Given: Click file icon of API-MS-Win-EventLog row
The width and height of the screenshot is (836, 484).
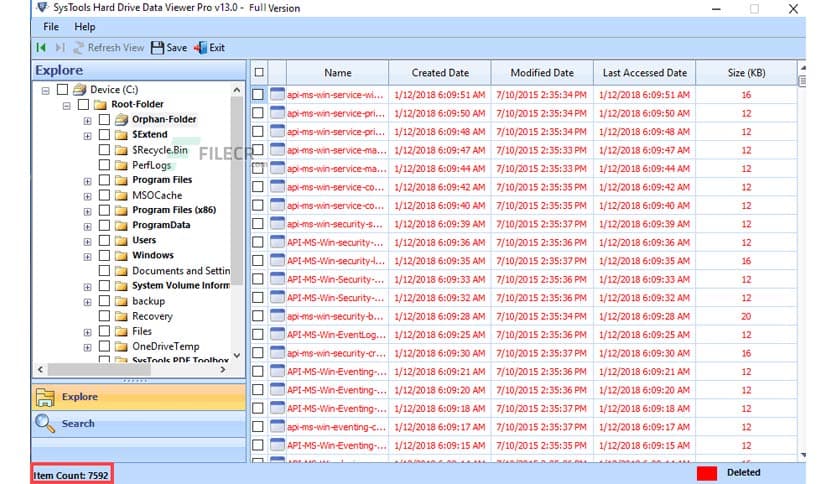Looking at the screenshot, I should pos(277,334).
